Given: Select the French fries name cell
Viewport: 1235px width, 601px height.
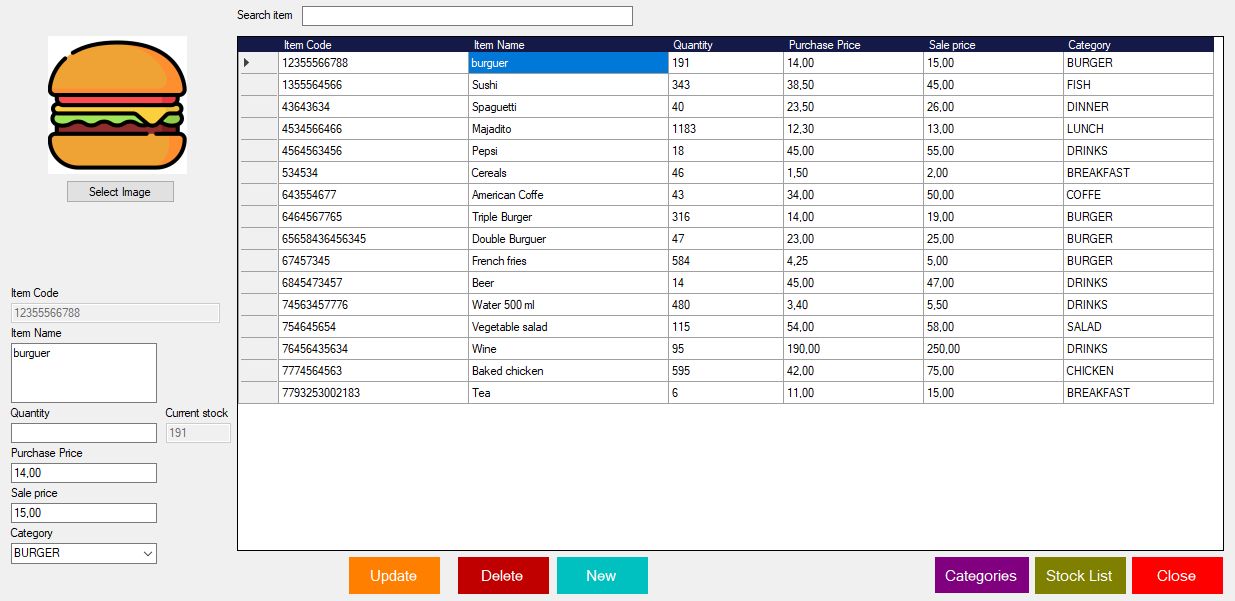Looking at the screenshot, I should 569,261.
